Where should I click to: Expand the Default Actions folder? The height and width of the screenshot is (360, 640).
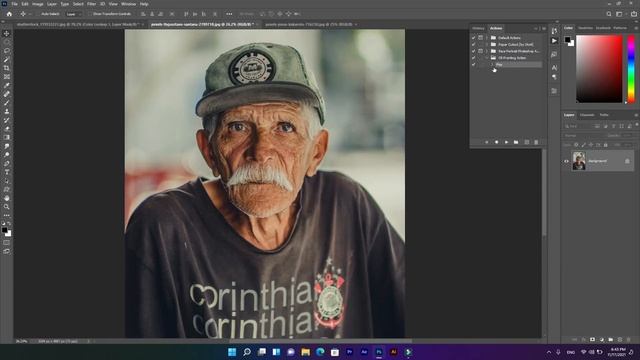click(x=487, y=38)
